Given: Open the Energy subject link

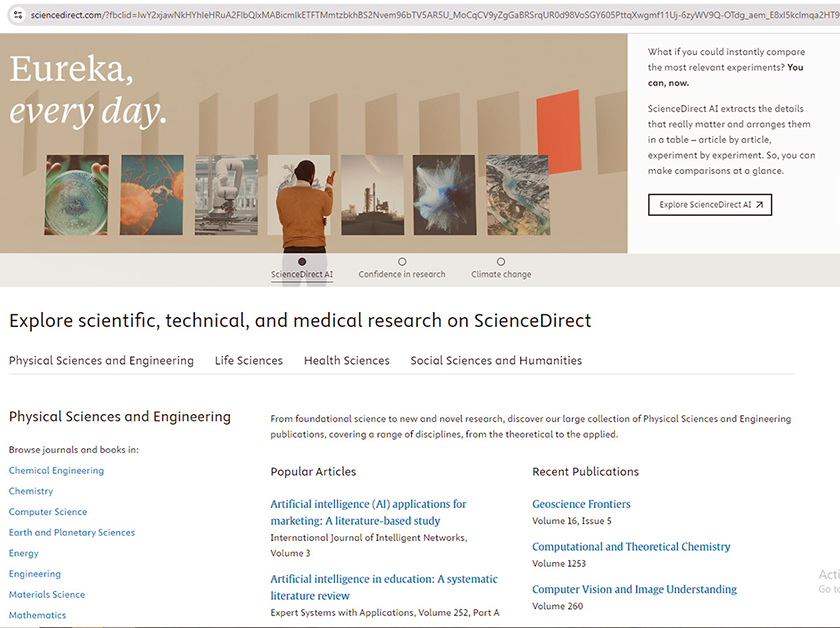Looking at the screenshot, I should coord(23,553).
